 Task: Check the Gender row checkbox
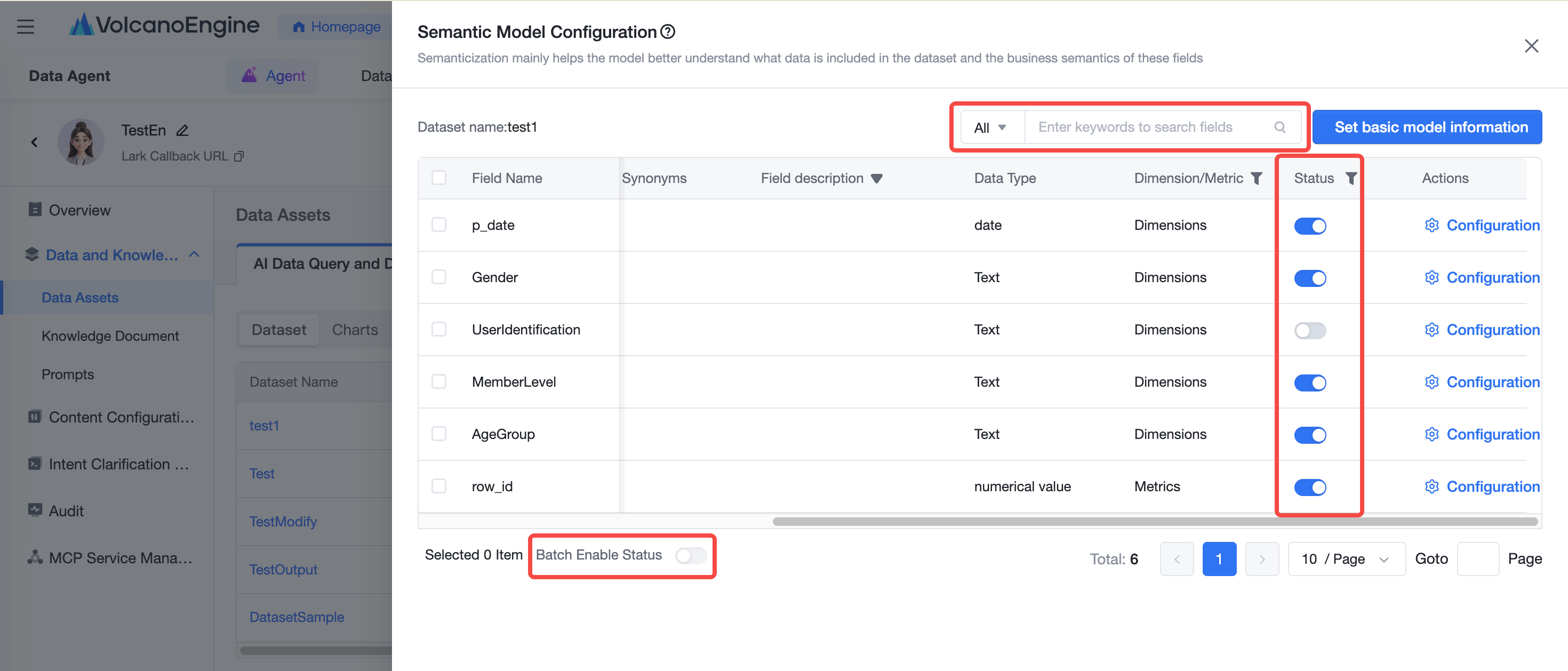coord(439,277)
